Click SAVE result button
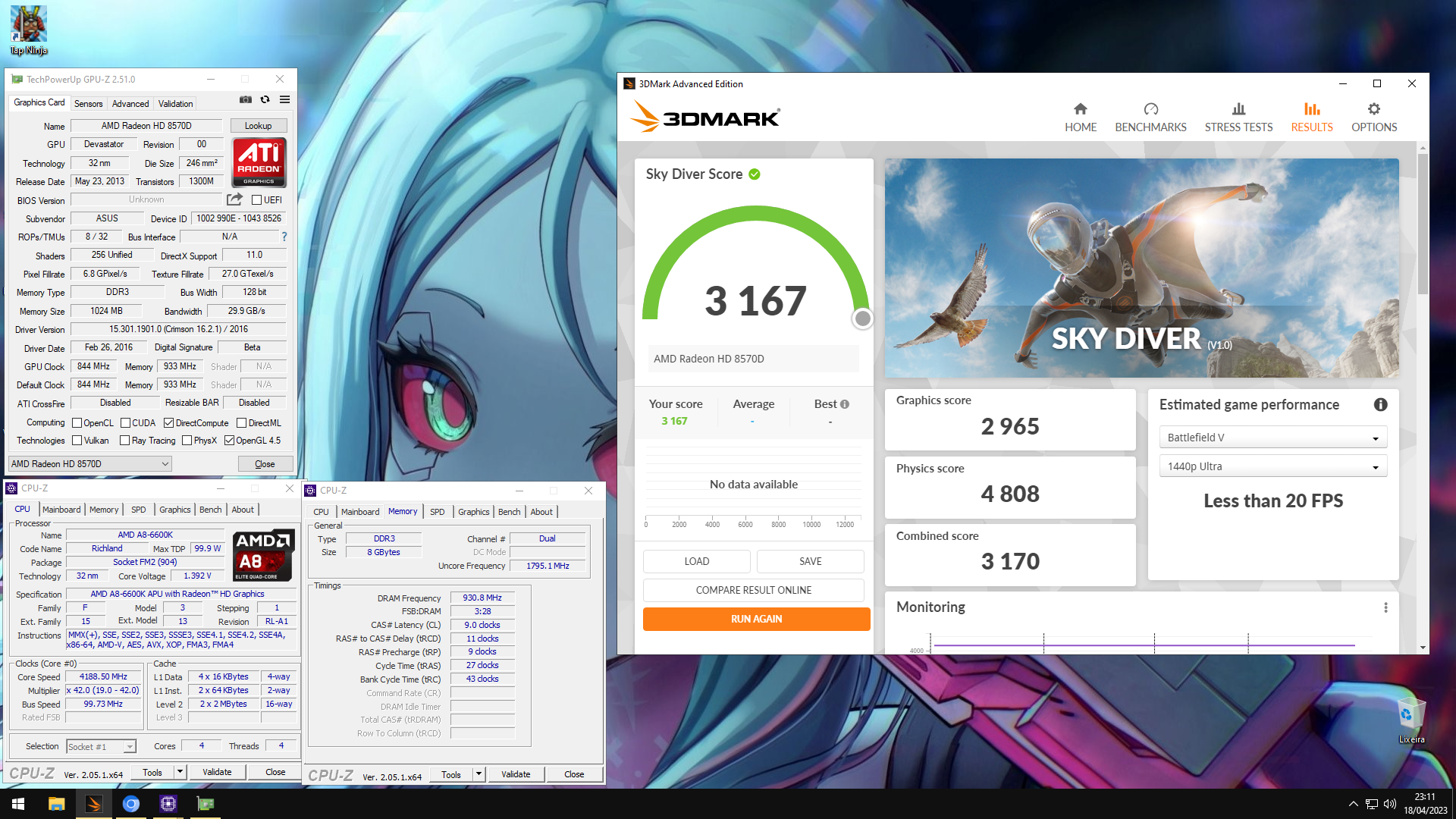This screenshot has height=819, width=1456. click(x=810, y=561)
